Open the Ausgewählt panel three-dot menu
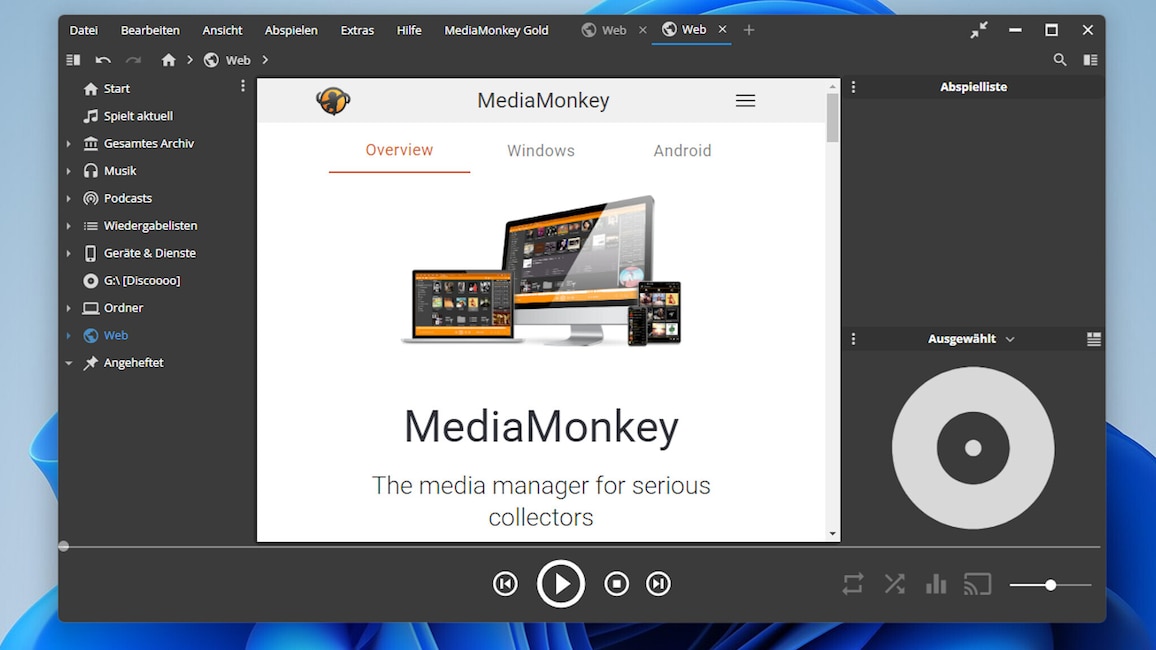 click(x=853, y=339)
